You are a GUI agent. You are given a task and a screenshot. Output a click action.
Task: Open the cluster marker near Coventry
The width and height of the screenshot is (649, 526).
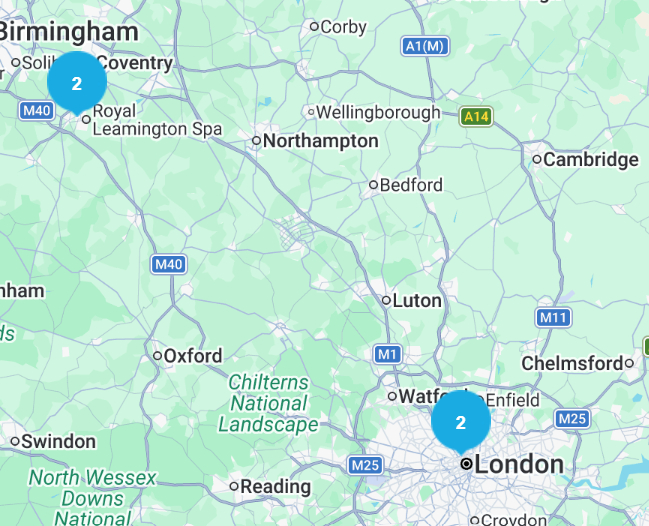point(77,83)
